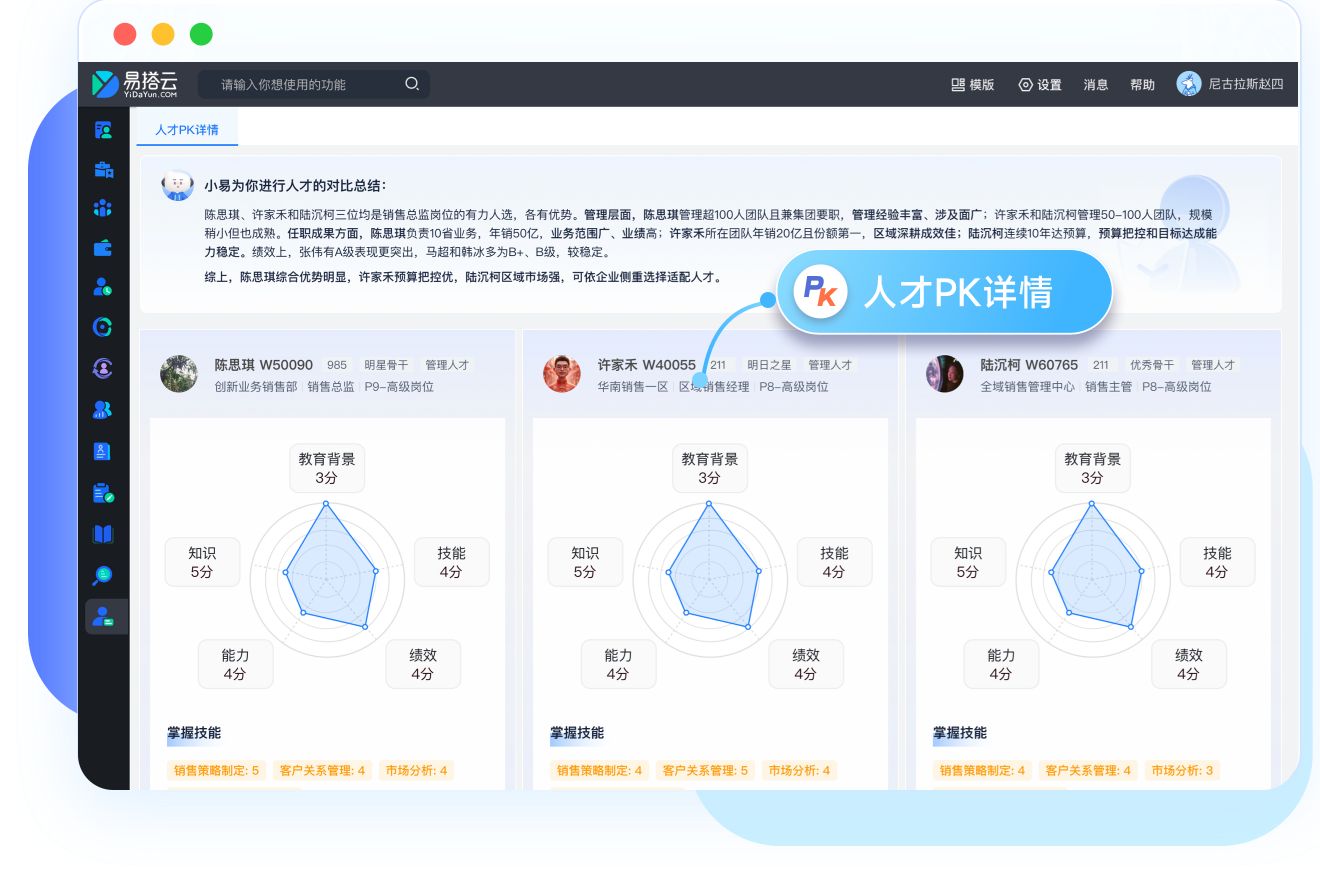Click the clipboard-with-pencil sidebar icon
Viewport: 1320px width, 882px height.
pos(103,493)
